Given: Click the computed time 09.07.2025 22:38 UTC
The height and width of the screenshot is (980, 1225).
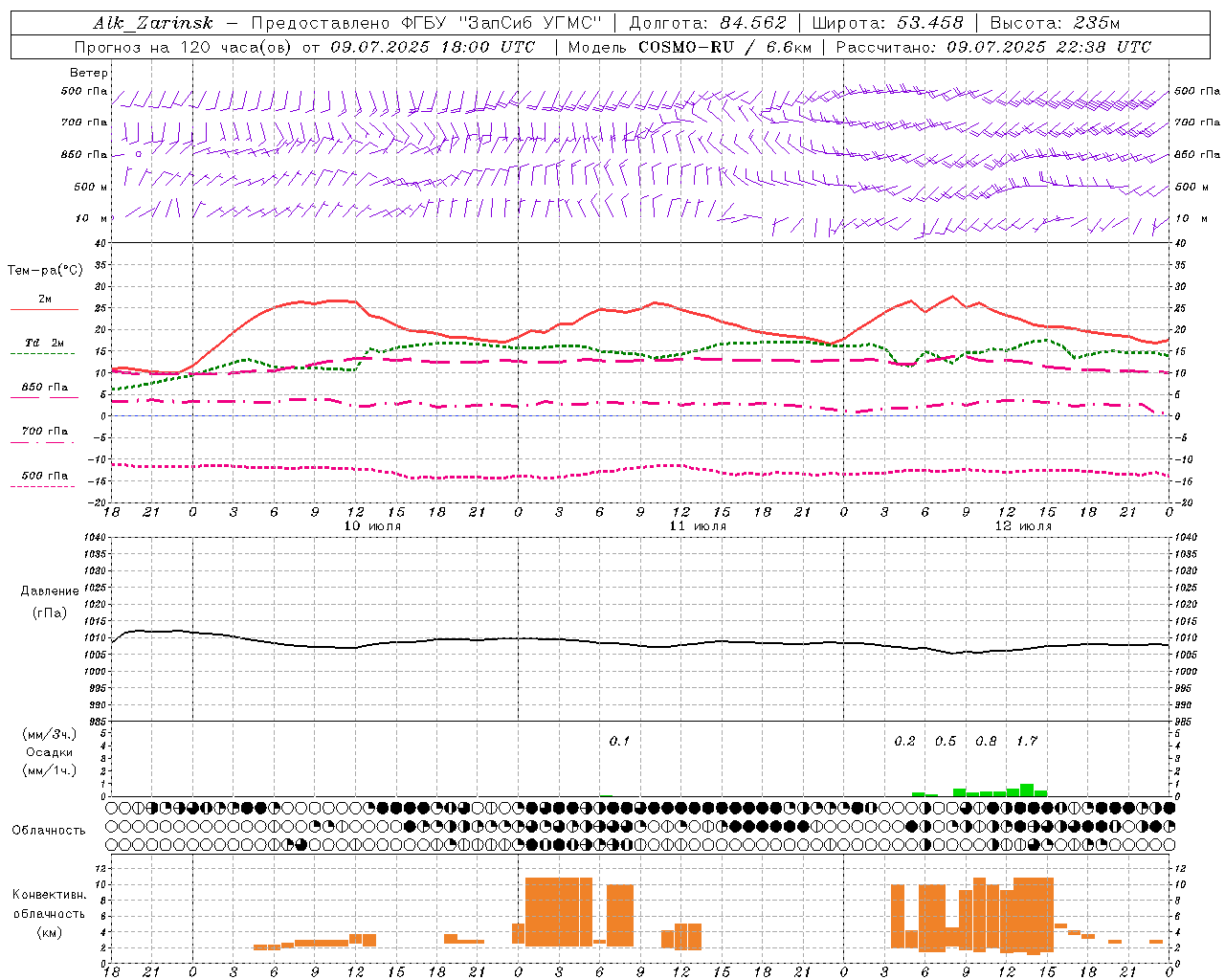Looking at the screenshot, I should [x=1049, y=47].
